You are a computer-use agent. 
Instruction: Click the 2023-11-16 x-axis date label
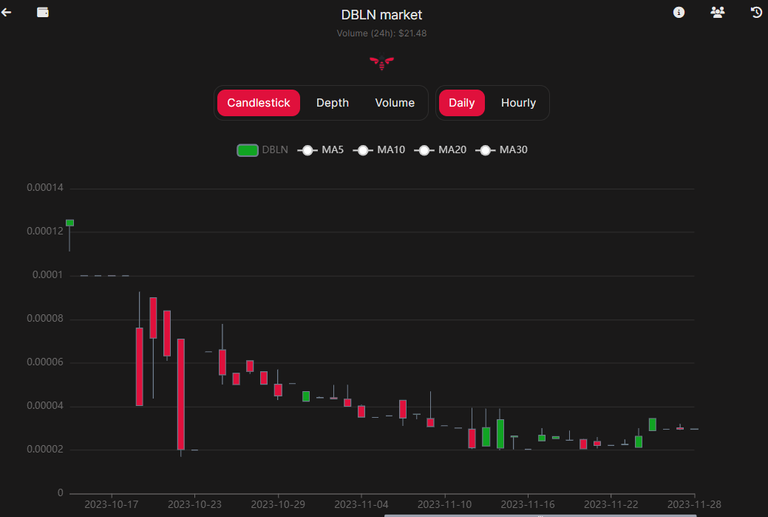528,504
